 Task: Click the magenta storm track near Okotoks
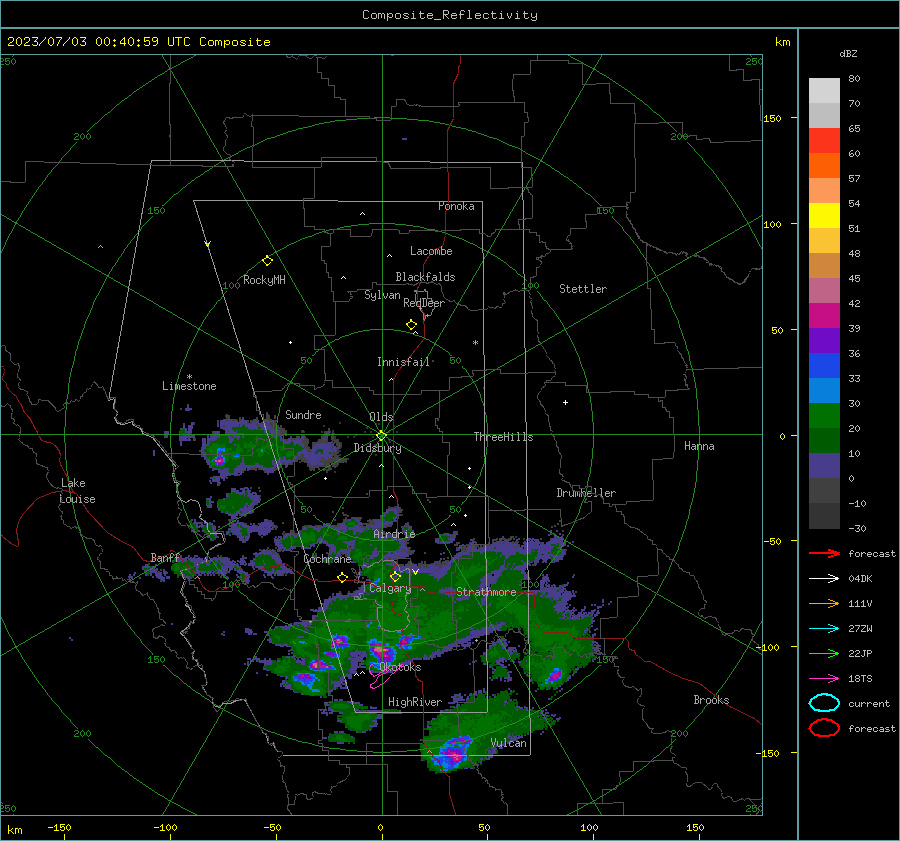(383, 677)
